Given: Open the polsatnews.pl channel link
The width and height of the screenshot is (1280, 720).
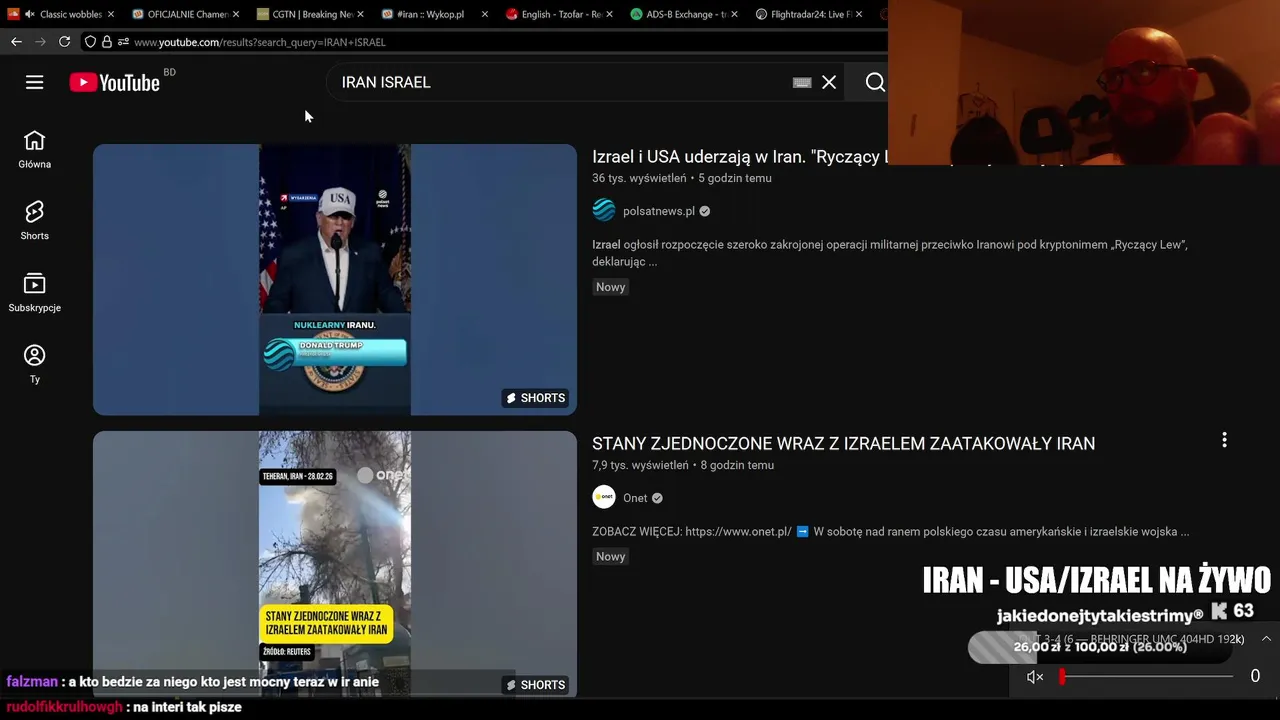Looking at the screenshot, I should 659,211.
